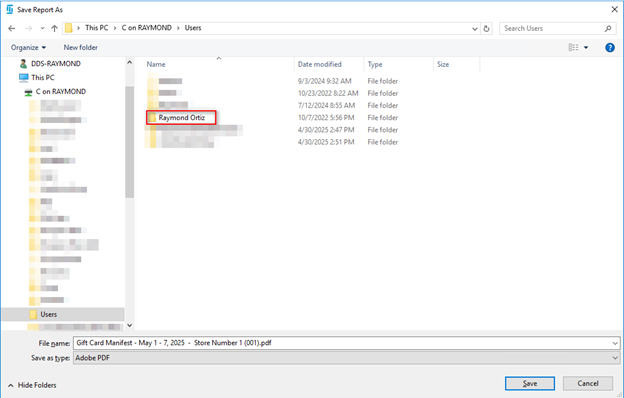This screenshot has width=624, height=398.
Task: Expand the File name dropdown arrow
Action: coord(615,343)
